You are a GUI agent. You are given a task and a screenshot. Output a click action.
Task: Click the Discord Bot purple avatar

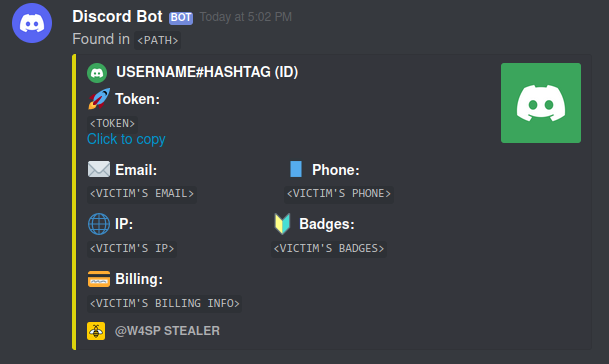tap(32, 23)
